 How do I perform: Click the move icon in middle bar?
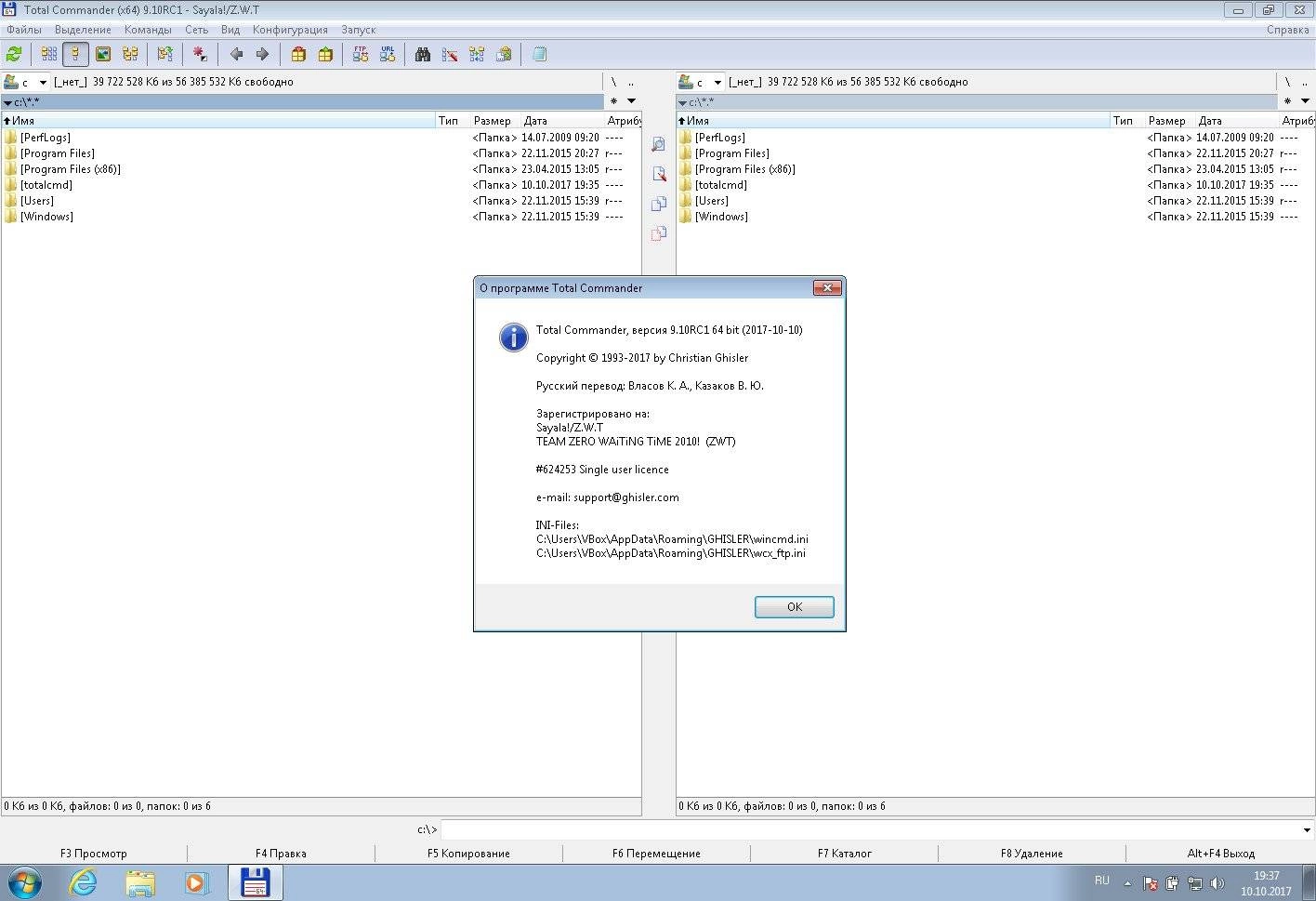pos(659,233)
